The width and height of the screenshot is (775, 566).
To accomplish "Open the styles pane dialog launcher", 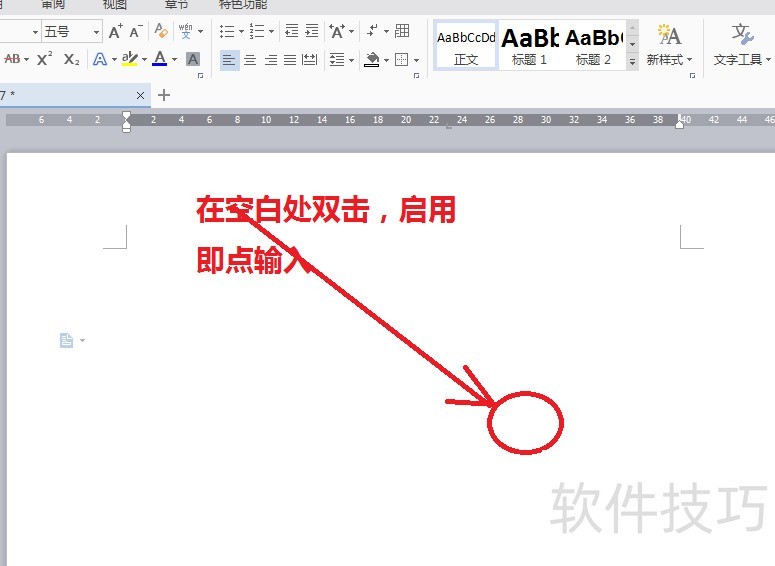I will coord(692,76).
